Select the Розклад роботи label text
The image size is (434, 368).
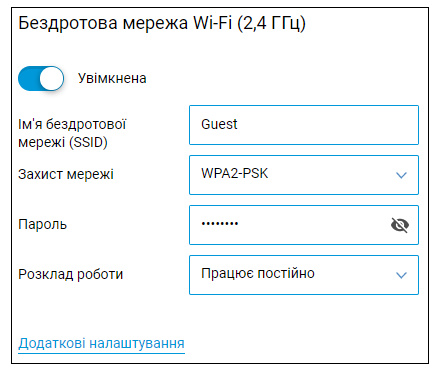(70, 275)
